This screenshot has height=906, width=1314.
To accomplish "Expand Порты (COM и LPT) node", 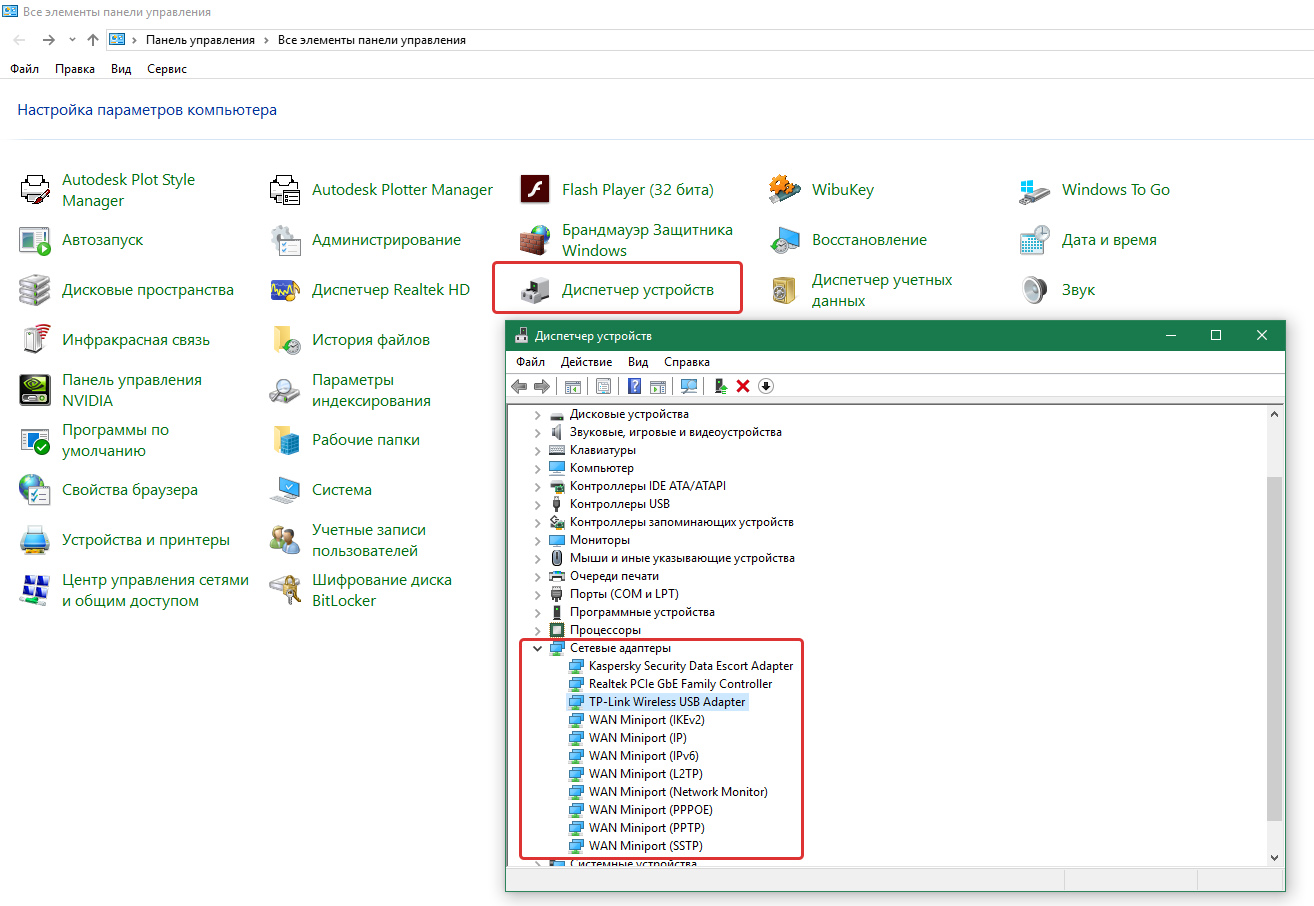I will [x=538, y=594].
